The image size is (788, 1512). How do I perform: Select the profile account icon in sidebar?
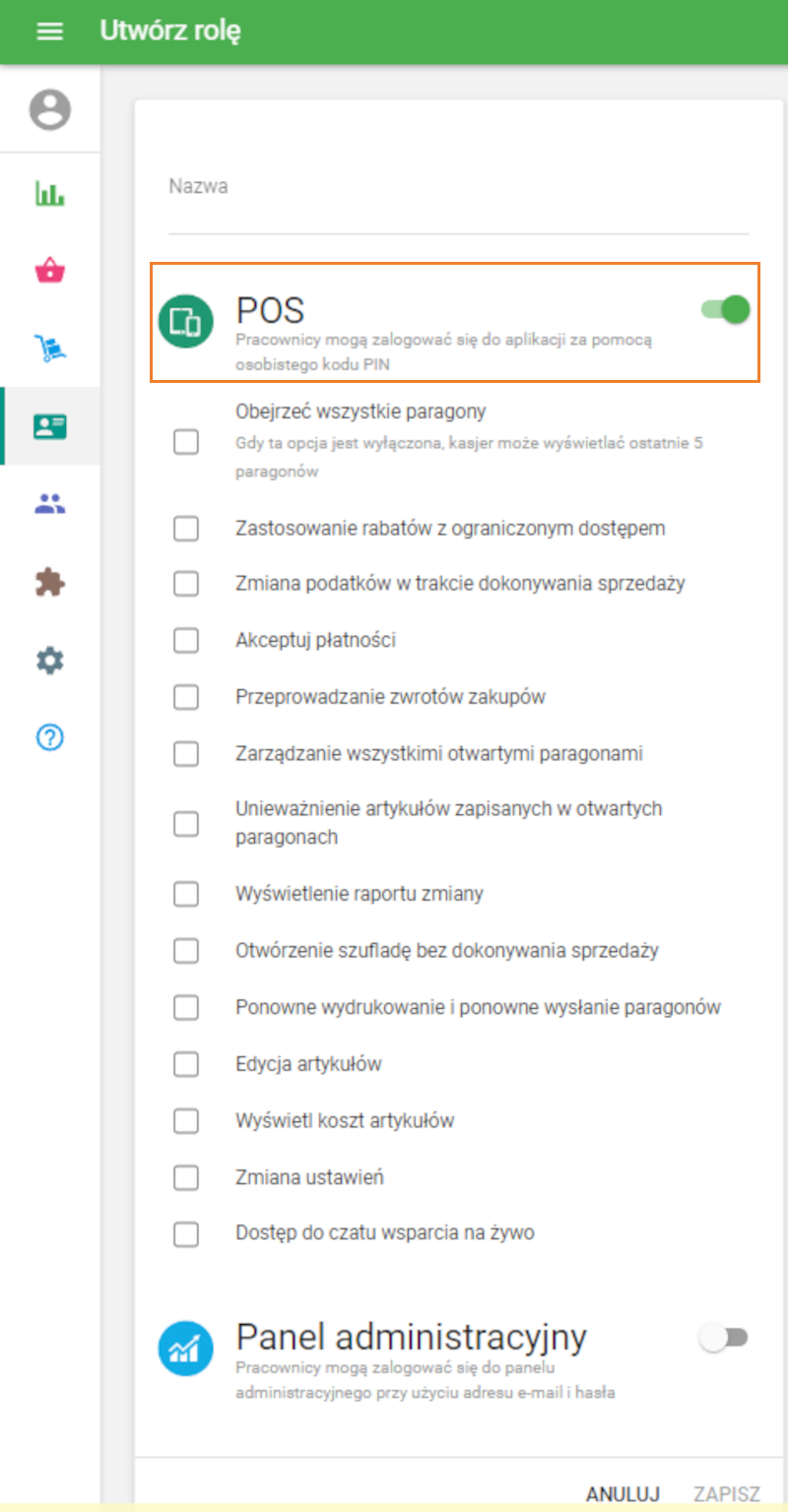click(49, 110)
